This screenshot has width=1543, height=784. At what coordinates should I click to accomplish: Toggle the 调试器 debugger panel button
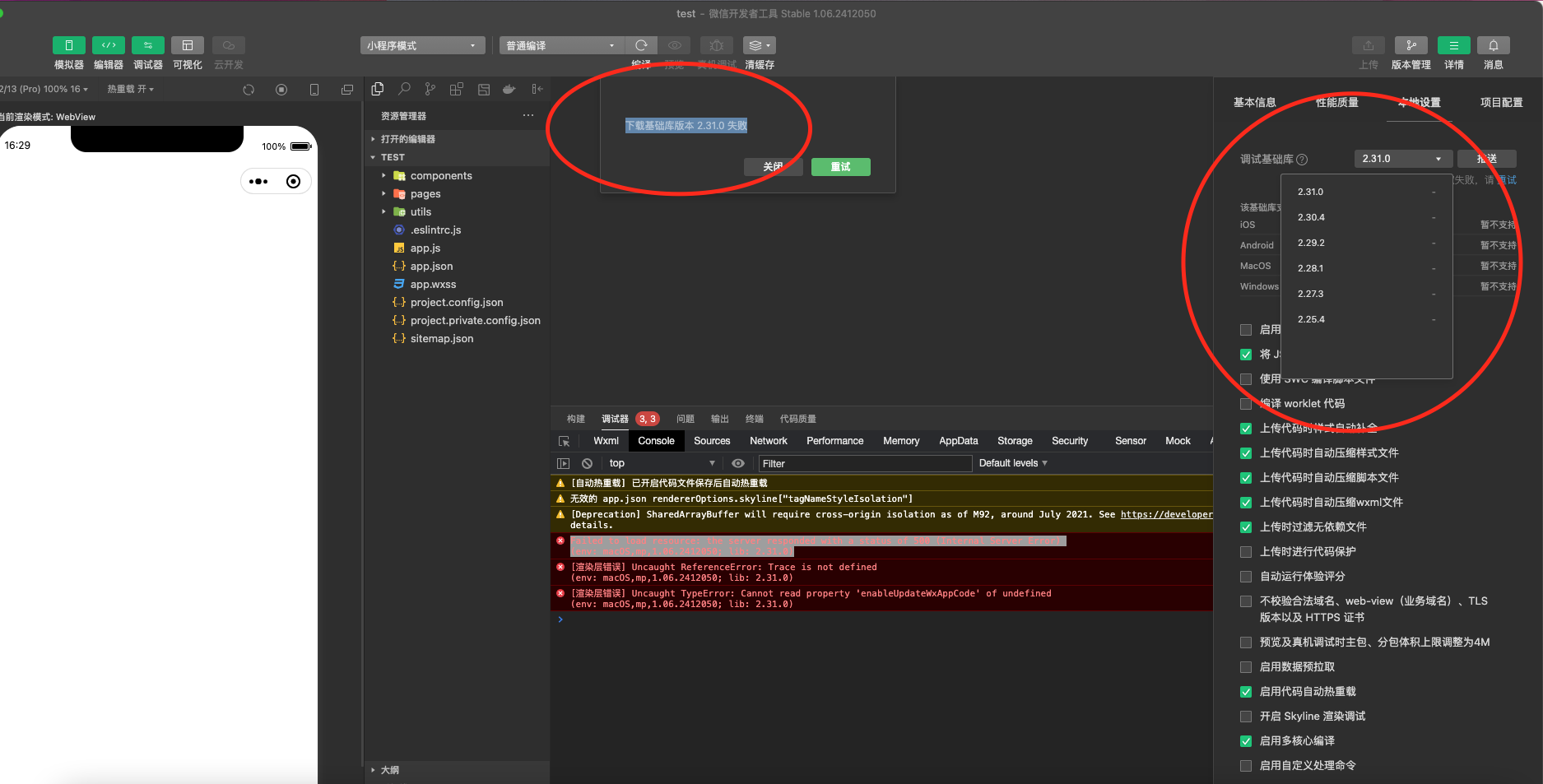pos(148,45)
